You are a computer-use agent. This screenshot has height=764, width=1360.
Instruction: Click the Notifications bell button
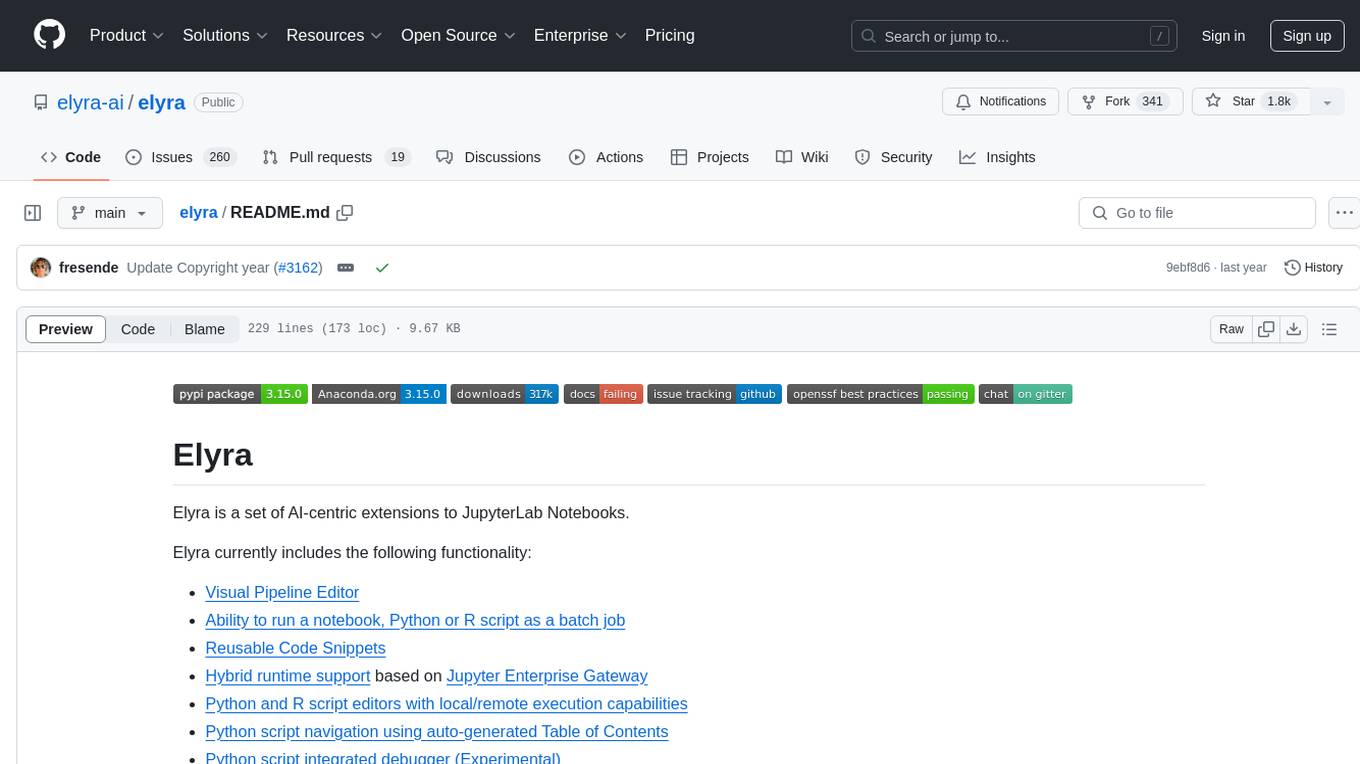1001,101
